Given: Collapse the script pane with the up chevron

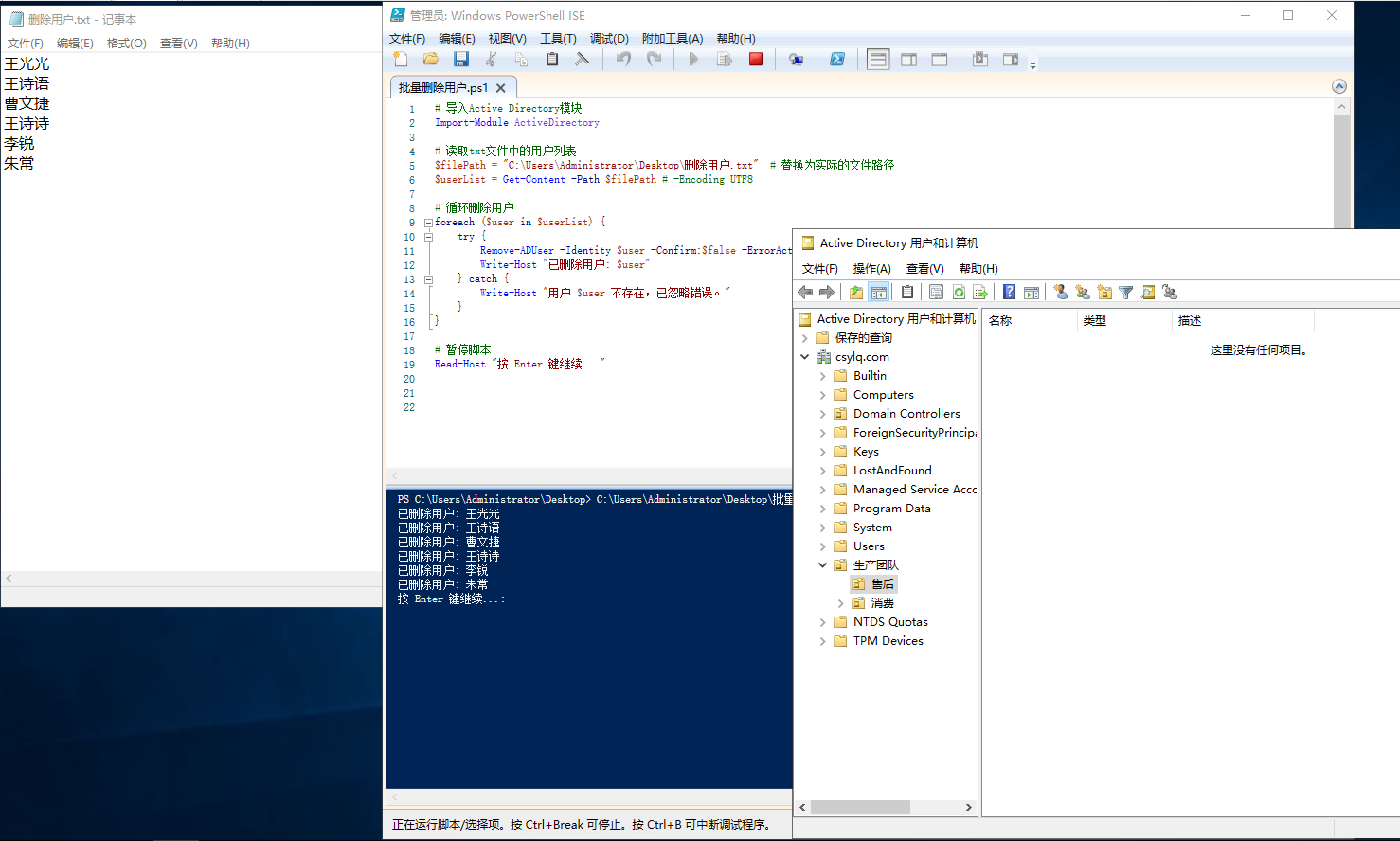Looking at the screenshot, I should coord(1339,86).
